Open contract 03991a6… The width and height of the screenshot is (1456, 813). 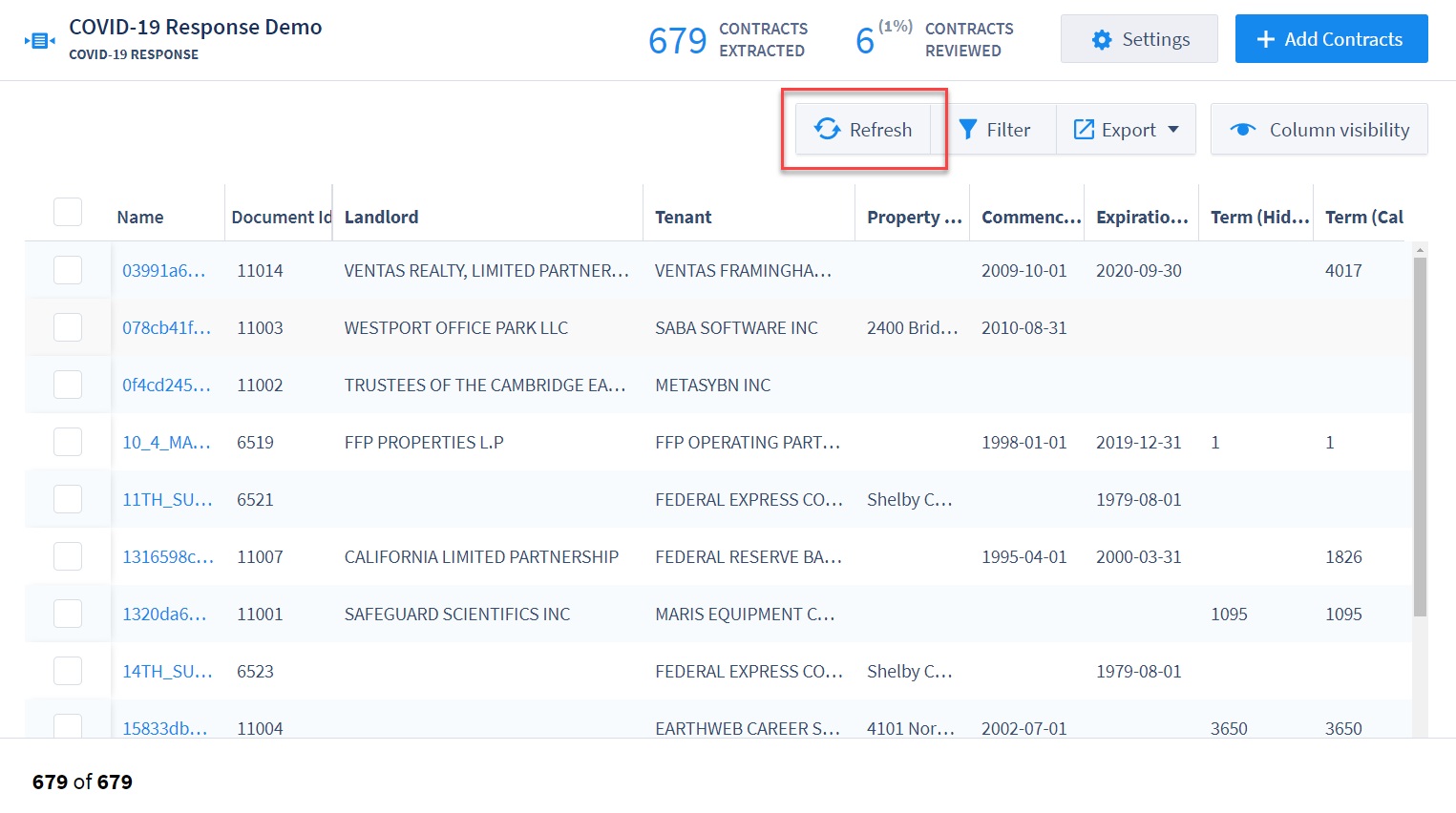tap(164, 270)
